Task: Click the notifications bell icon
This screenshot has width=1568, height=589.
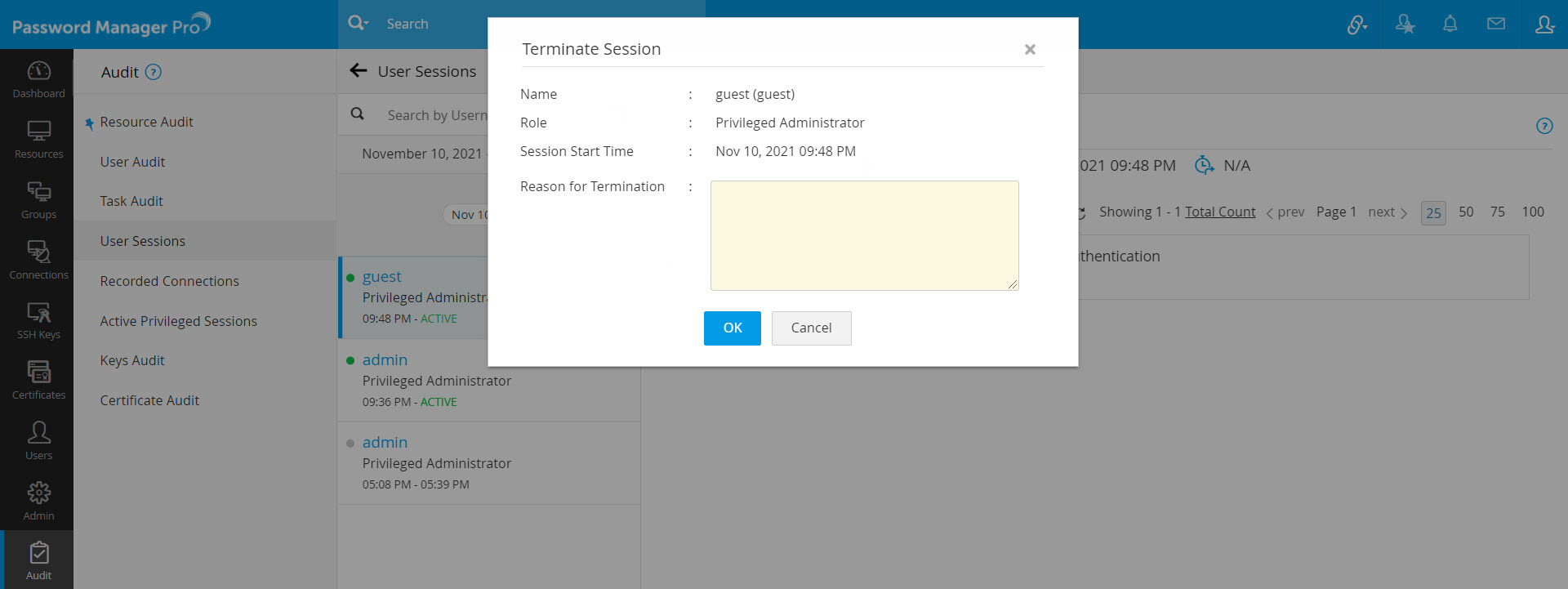Action: (1450, 24)
